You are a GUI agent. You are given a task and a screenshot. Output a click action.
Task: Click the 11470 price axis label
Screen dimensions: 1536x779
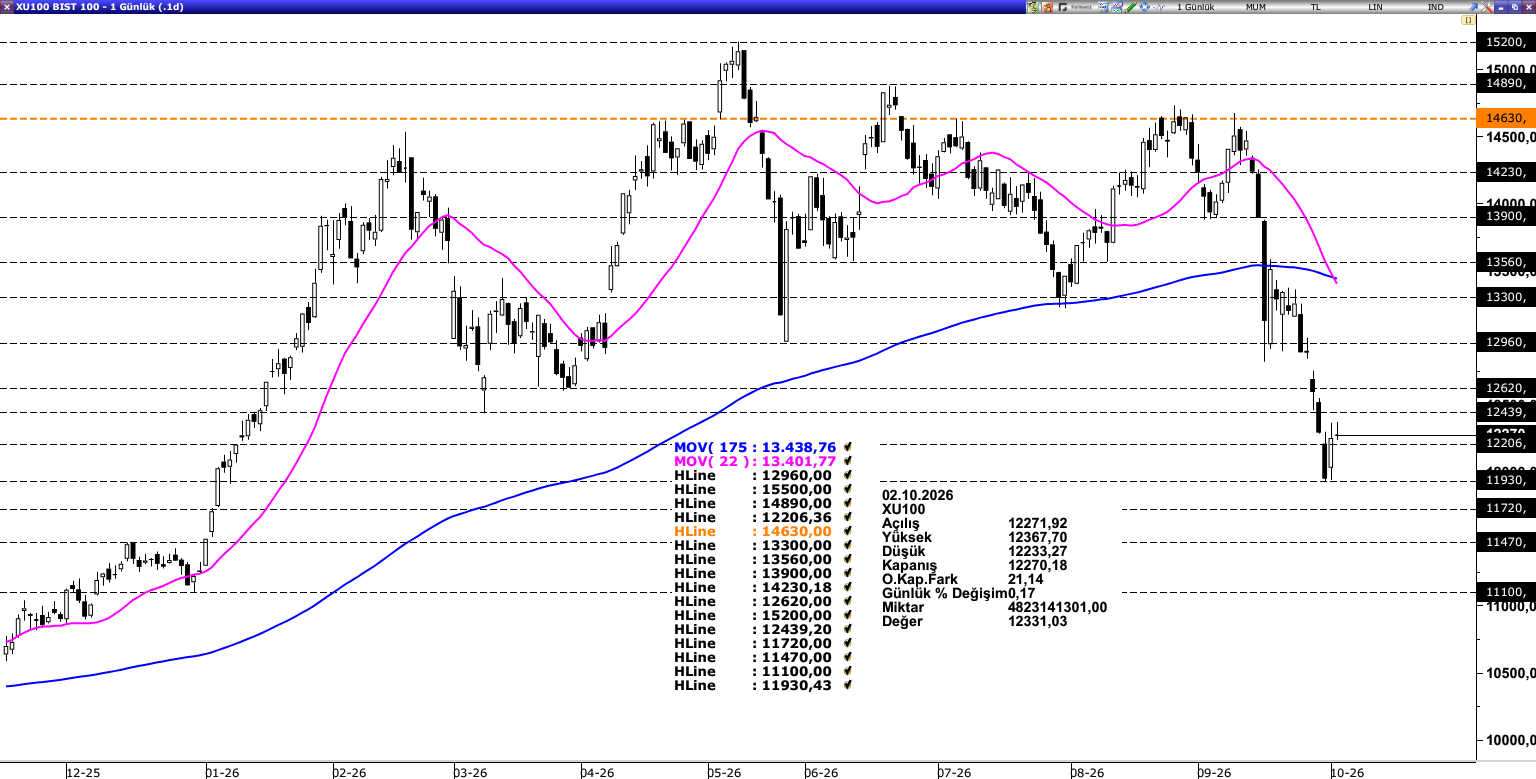coord(1505,542)
